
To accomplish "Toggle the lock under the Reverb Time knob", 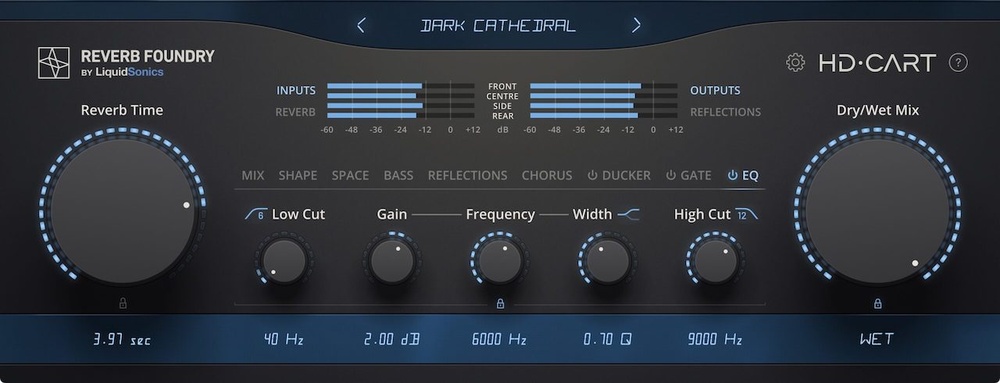I will 123,304.
